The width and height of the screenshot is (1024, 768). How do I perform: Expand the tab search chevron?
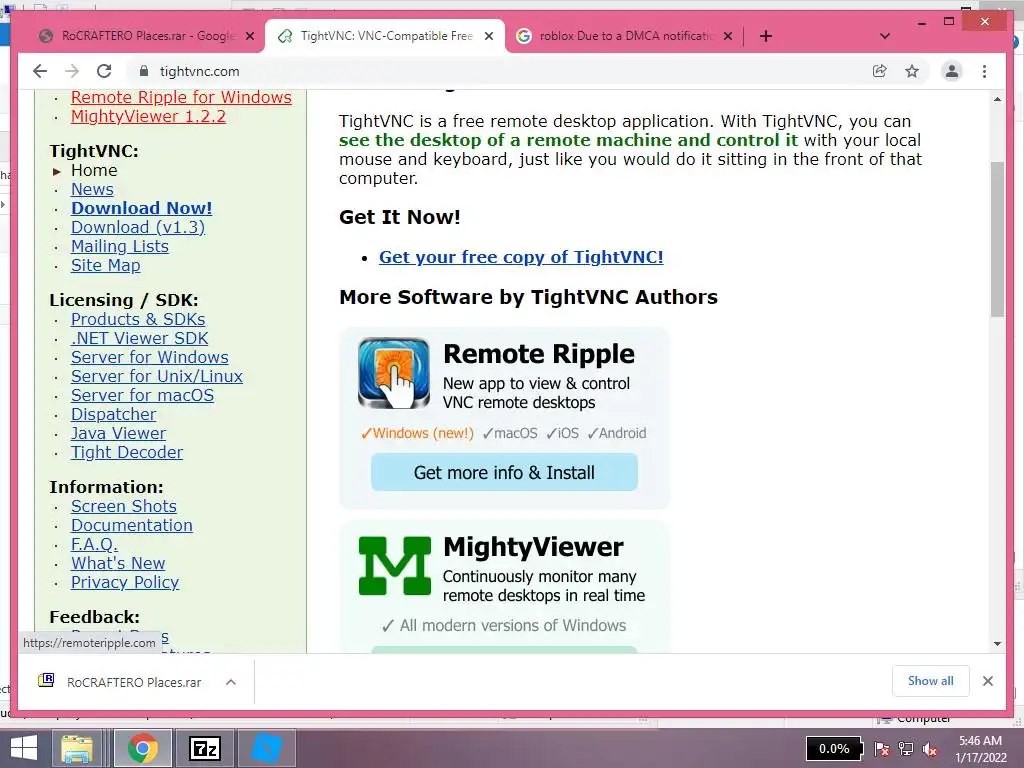tap(885, 36)
